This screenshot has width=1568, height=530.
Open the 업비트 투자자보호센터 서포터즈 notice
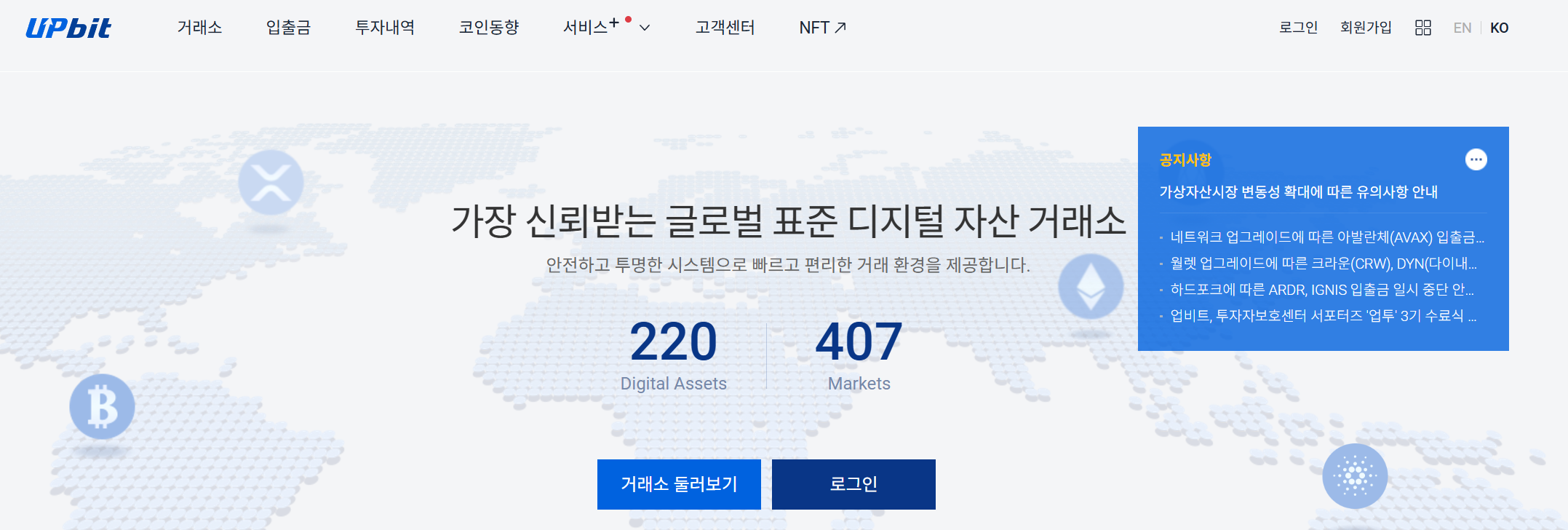coord(1324,316)
